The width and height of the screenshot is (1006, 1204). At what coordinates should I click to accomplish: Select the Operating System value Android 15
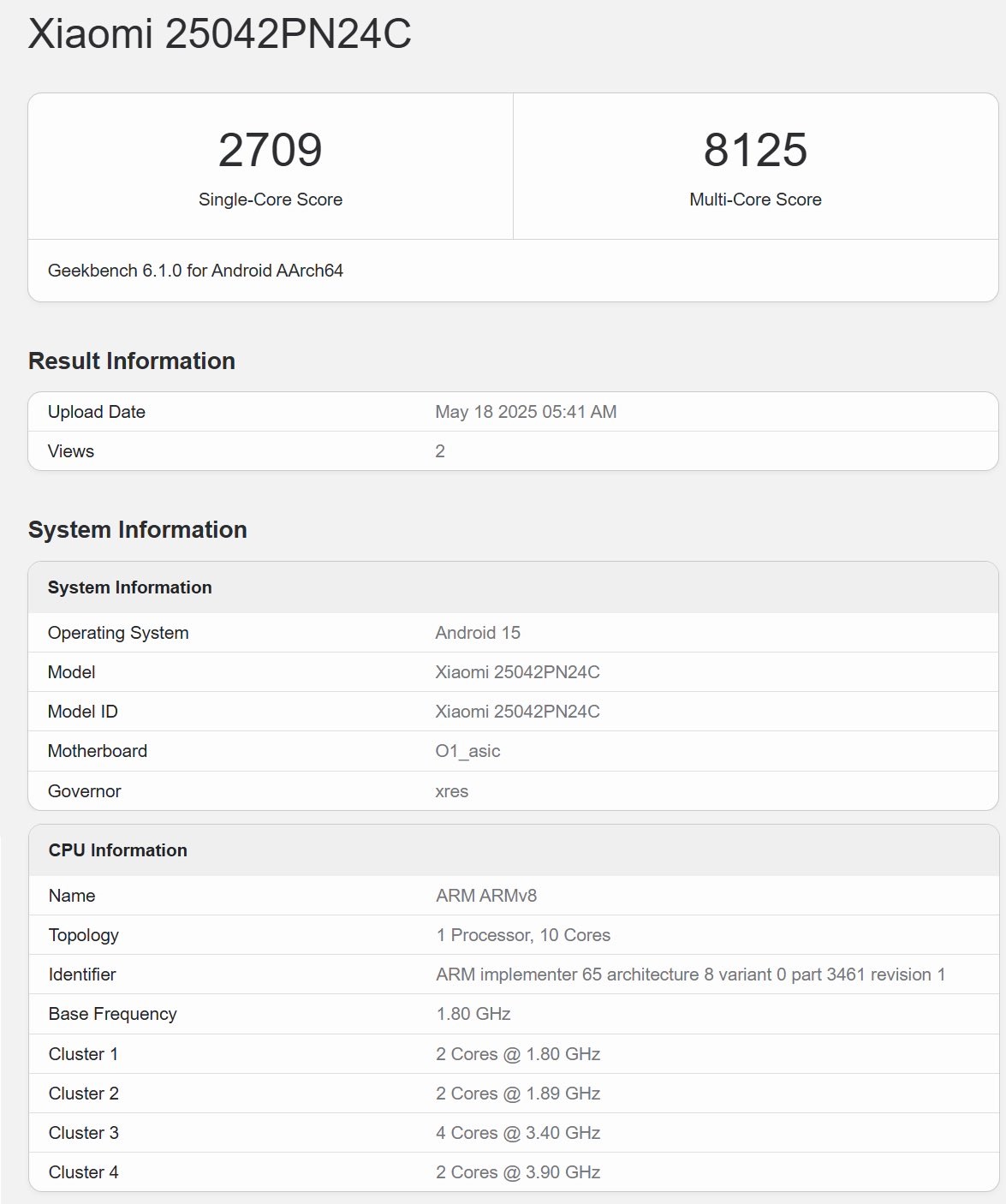475,632
